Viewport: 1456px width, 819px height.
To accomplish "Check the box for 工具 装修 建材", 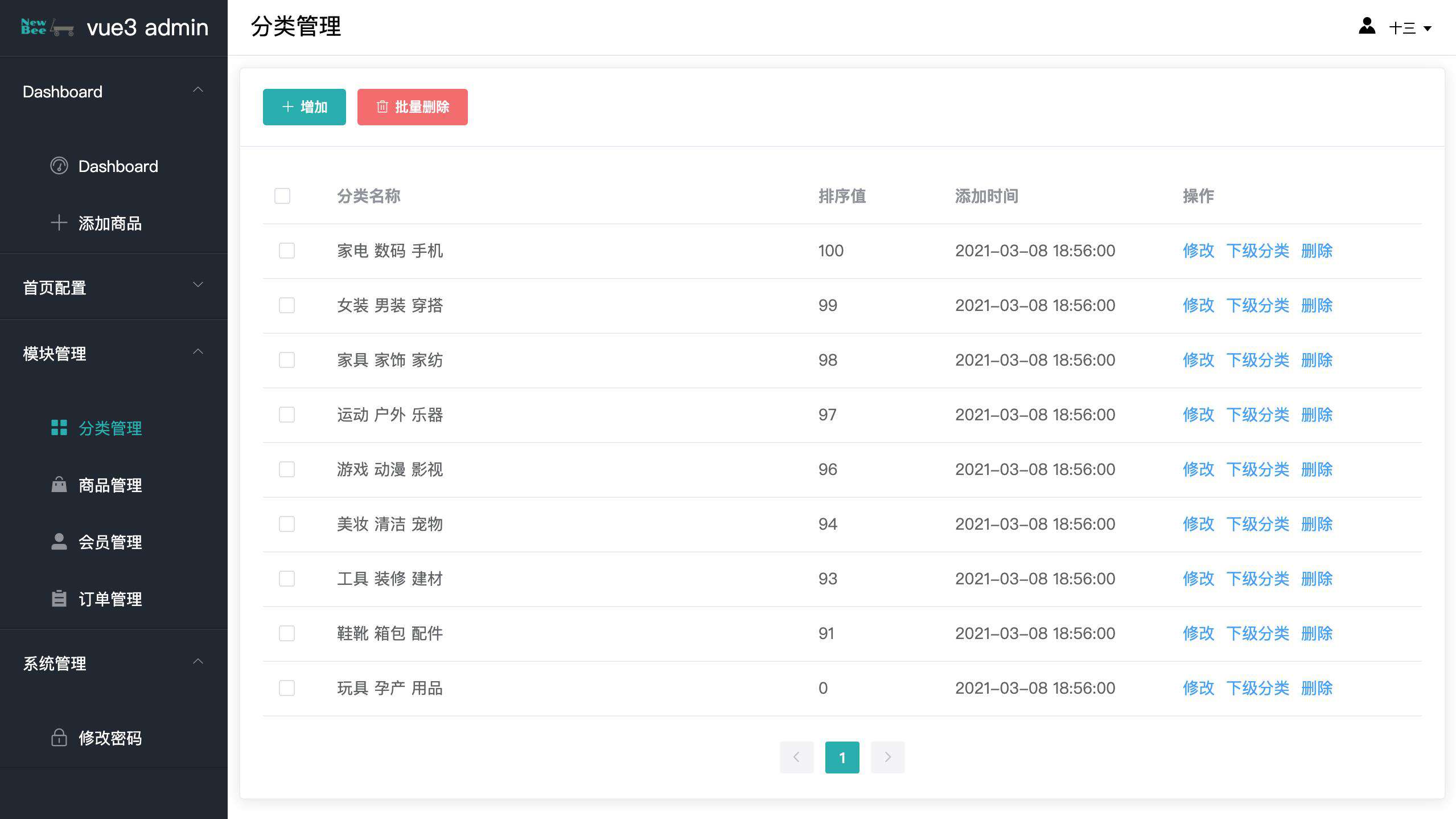I will (x=287, y=579).
